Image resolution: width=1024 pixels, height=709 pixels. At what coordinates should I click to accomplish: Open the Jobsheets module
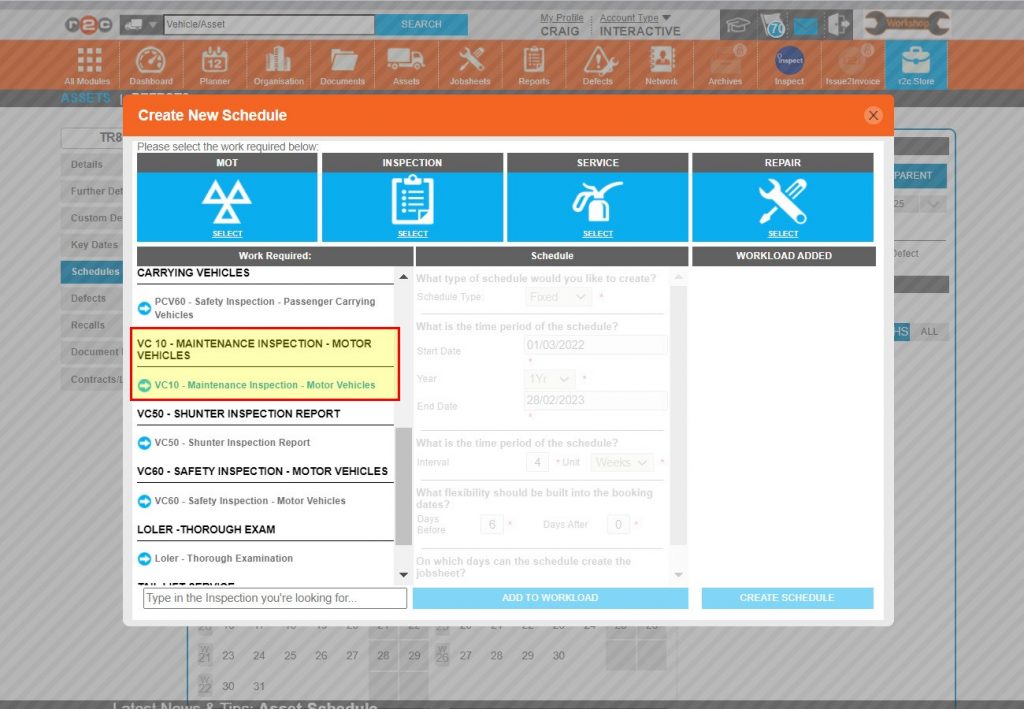(x=469, y=63)
